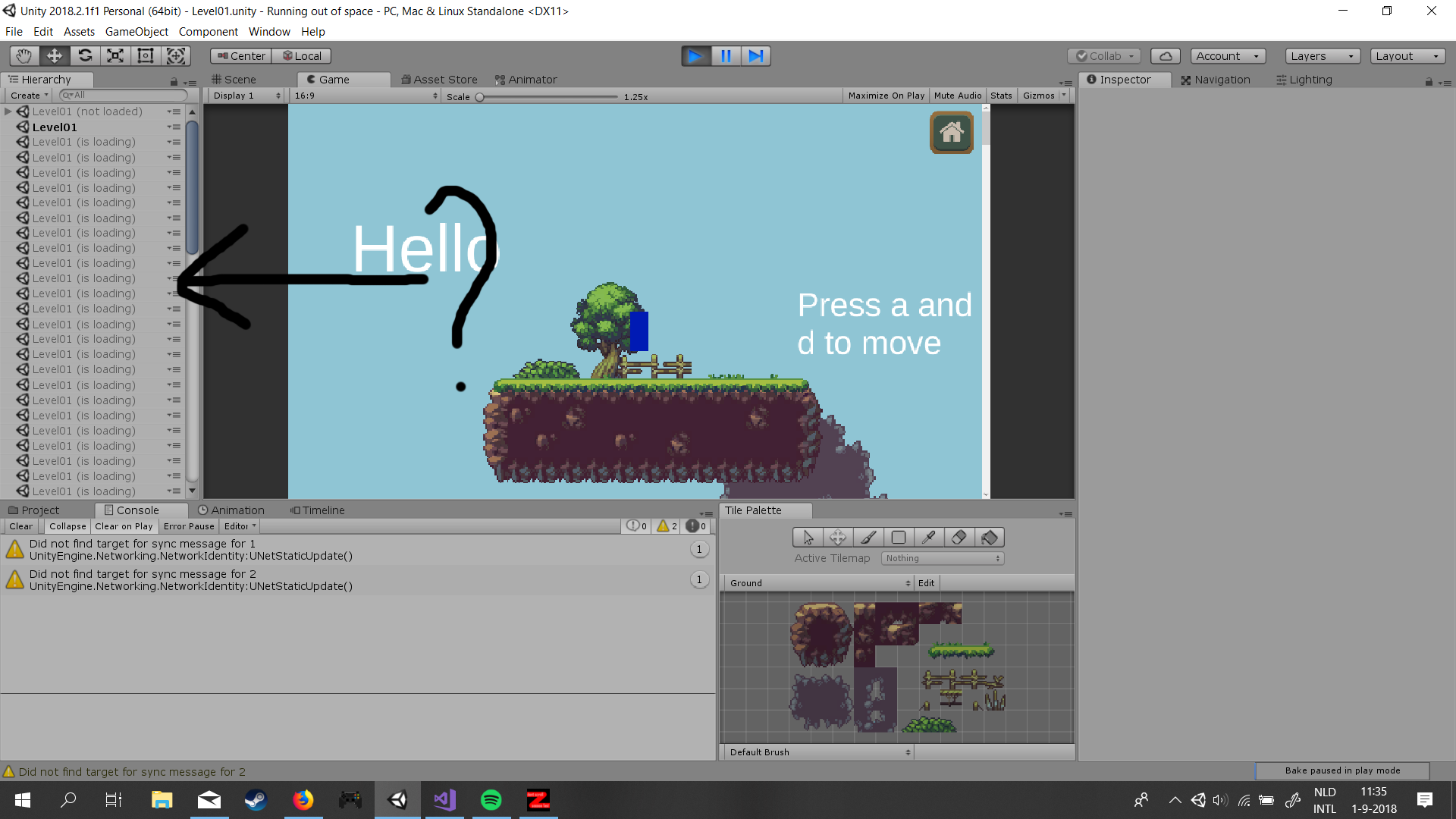The width and height of the screenshot is (1456, 819).
Task: Click the Play button
Action: [695, 55]
